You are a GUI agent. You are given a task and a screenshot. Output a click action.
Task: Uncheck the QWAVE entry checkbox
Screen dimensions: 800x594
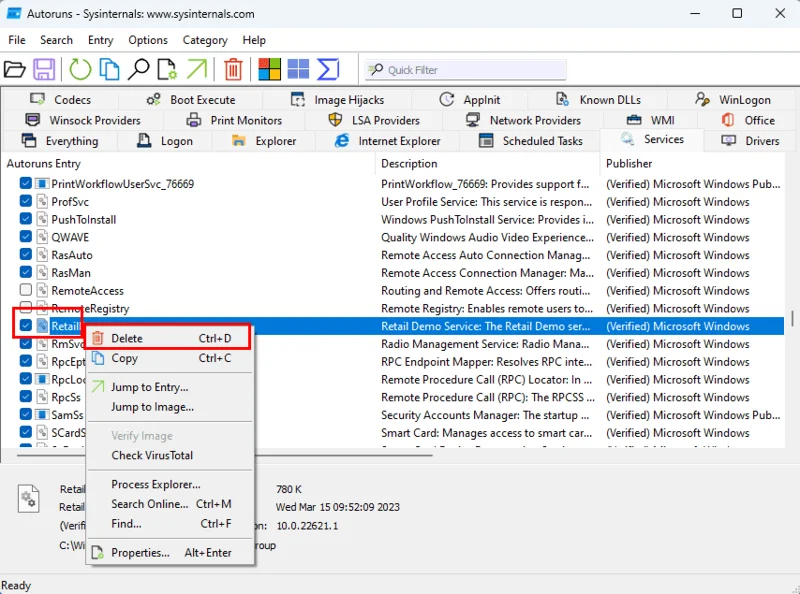[x=26, y=237]
